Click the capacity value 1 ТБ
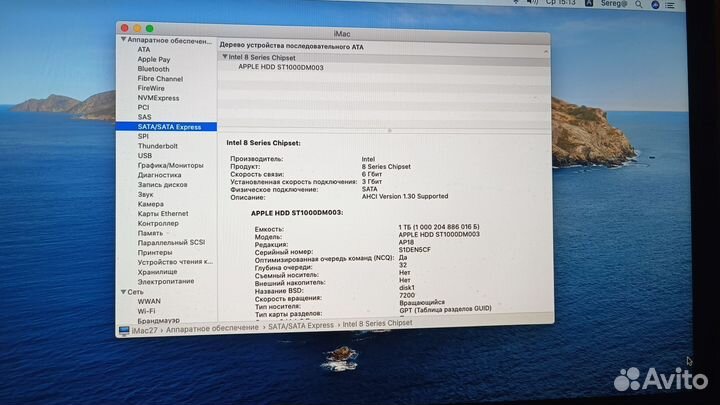Screen dimensions: 720x405 pos(439,227)
